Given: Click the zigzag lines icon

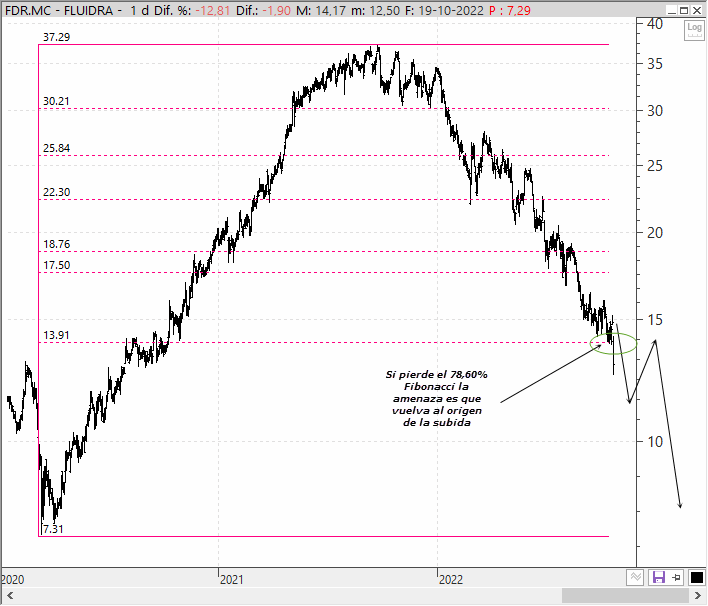Looking at the screenshot, I should pos(636,577).
